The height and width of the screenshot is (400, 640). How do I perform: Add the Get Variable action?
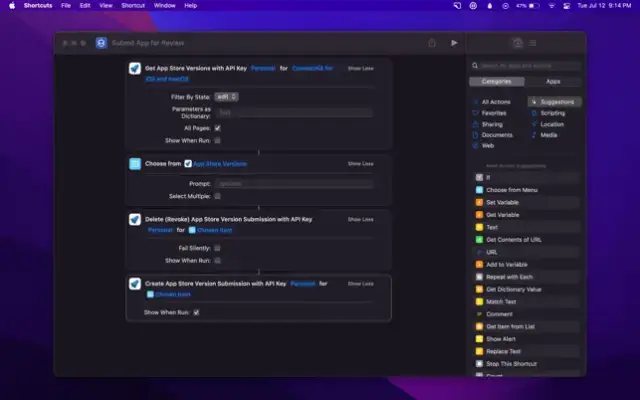527,215
